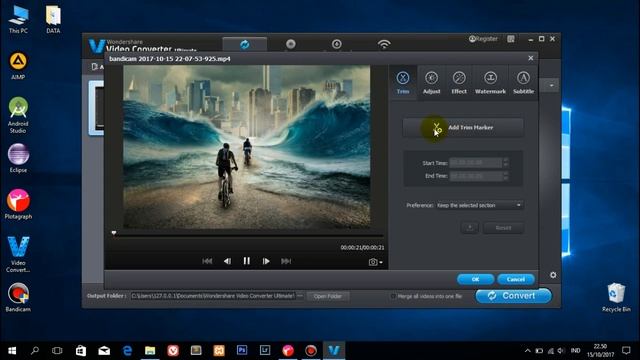The height and width of the screenshot is (360, 640).
Task: Open Lightroom from taskbar
Action: 265,351
